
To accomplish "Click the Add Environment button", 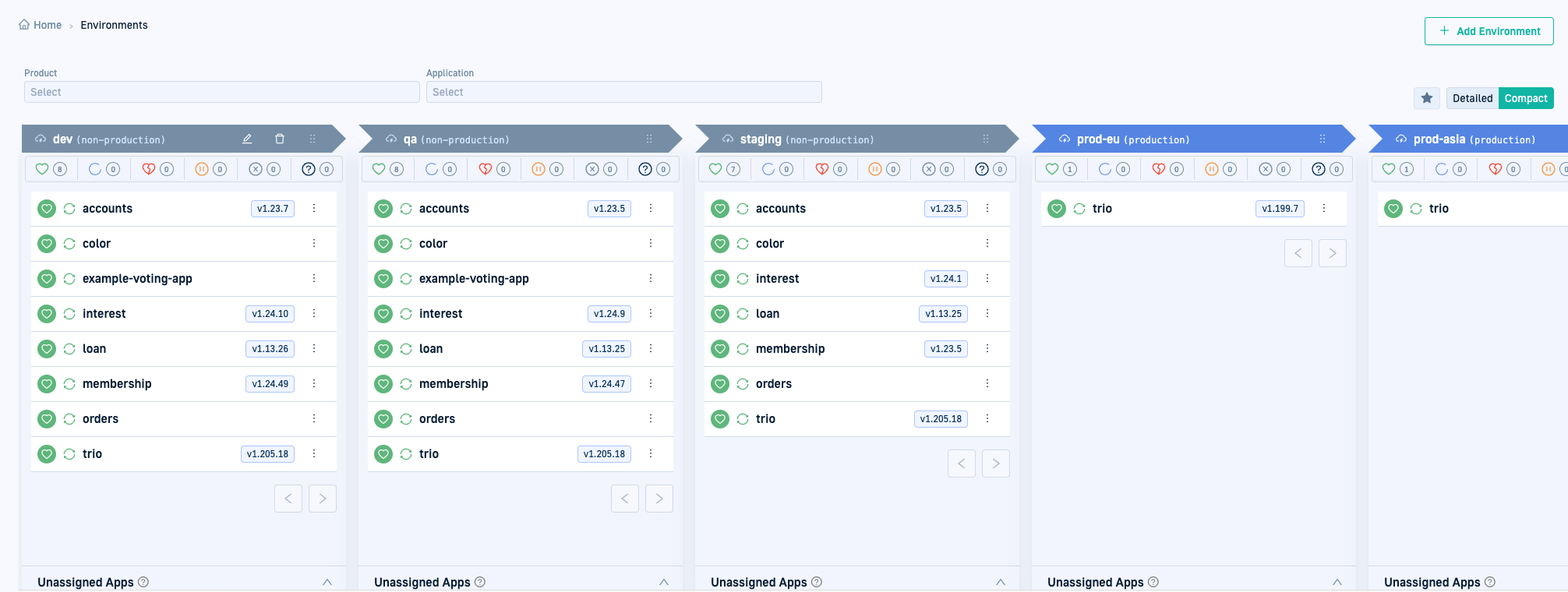I will [1489, 31].
